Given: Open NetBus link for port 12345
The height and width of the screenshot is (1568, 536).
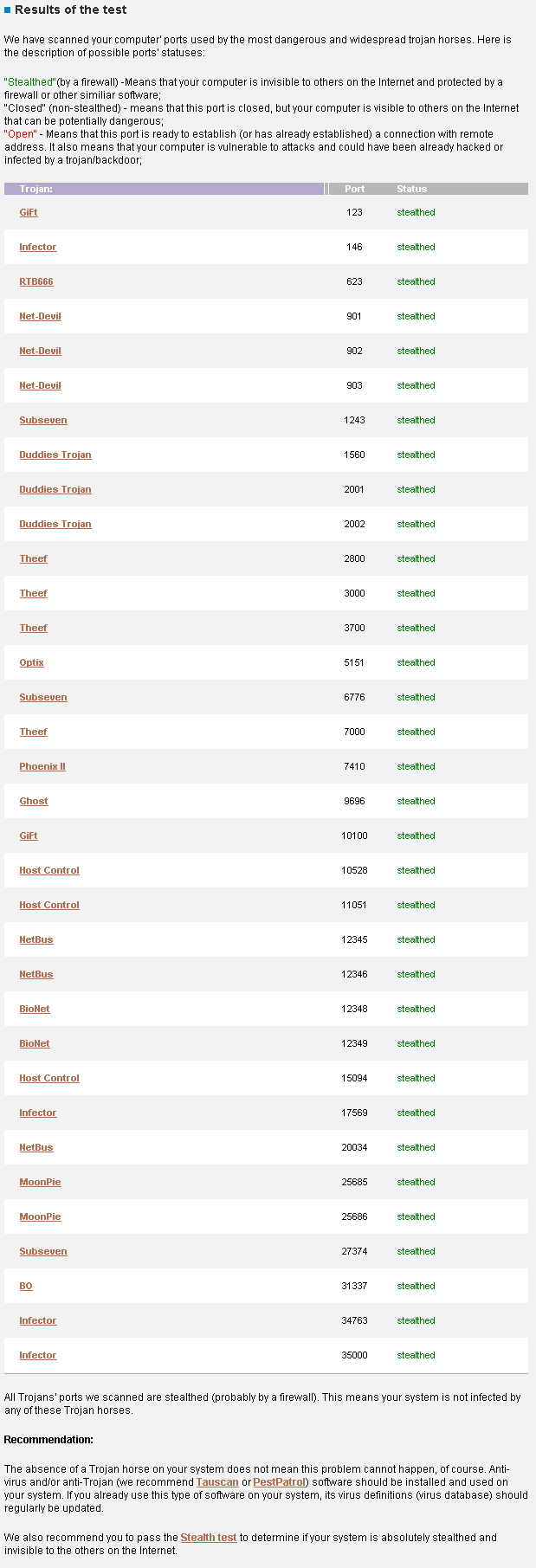Looking at the screenshot, I should click(36, 939).
